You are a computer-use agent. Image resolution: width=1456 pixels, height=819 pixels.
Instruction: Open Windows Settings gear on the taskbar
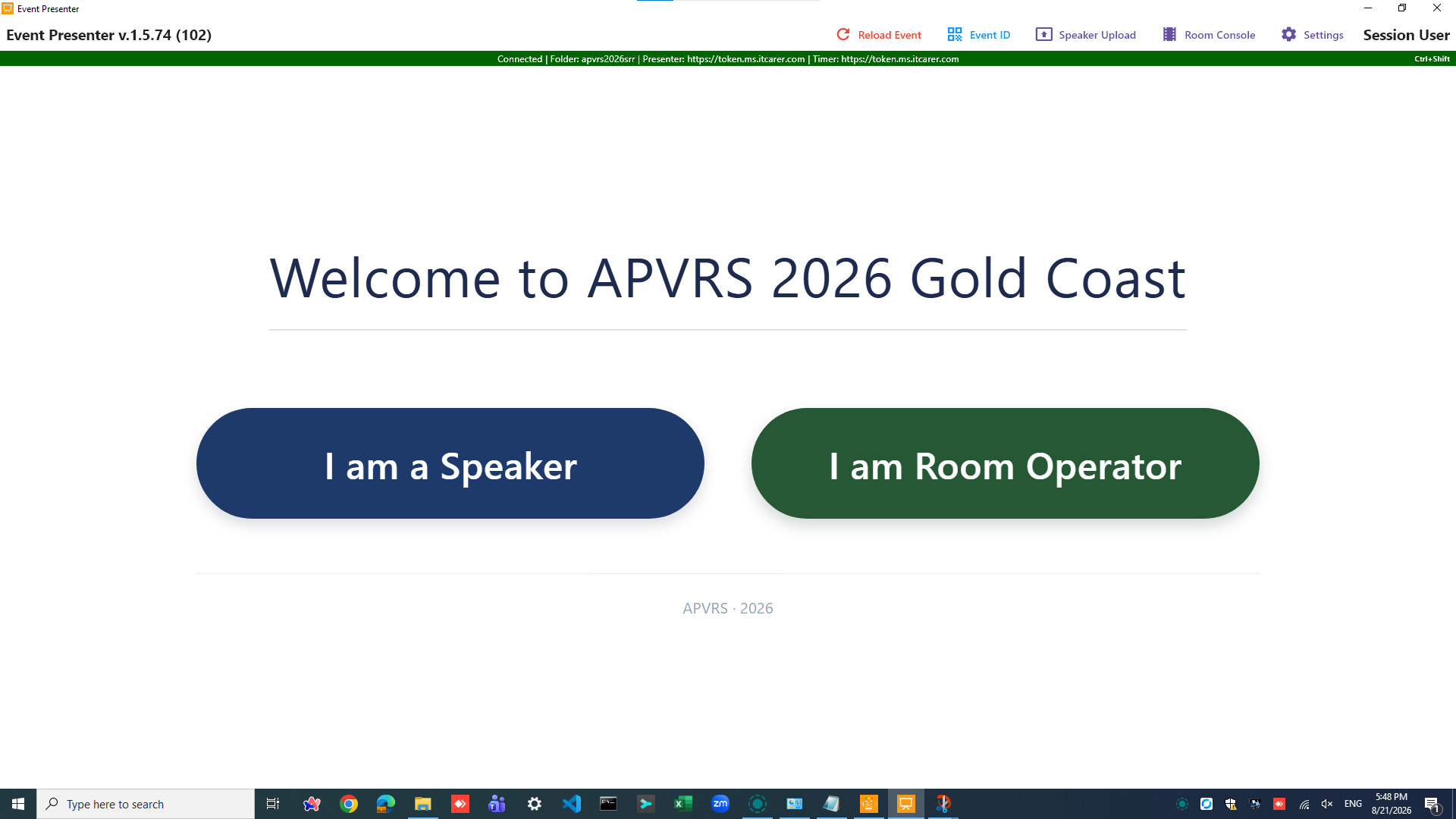click(x=535, y=804)
